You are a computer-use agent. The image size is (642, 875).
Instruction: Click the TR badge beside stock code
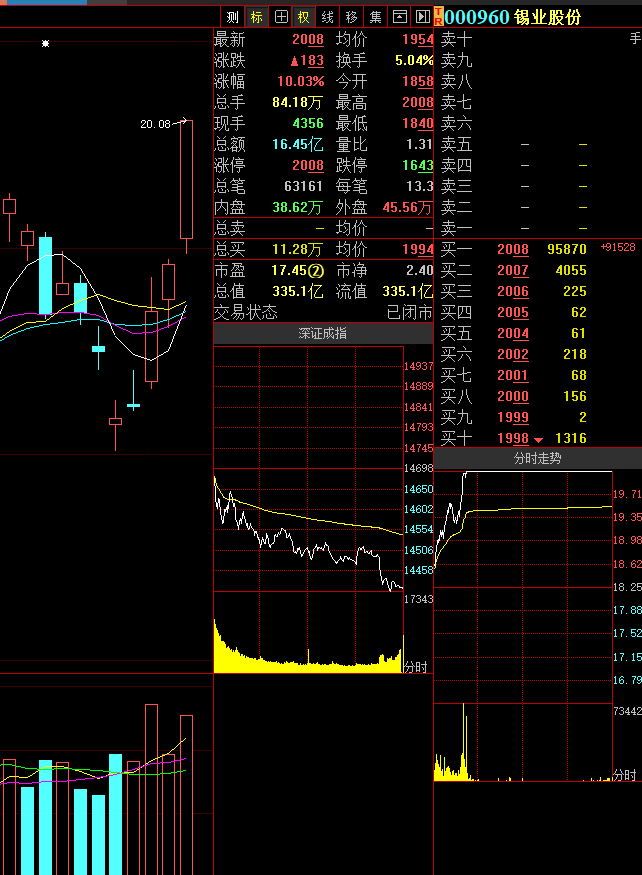tap(438, 17)
